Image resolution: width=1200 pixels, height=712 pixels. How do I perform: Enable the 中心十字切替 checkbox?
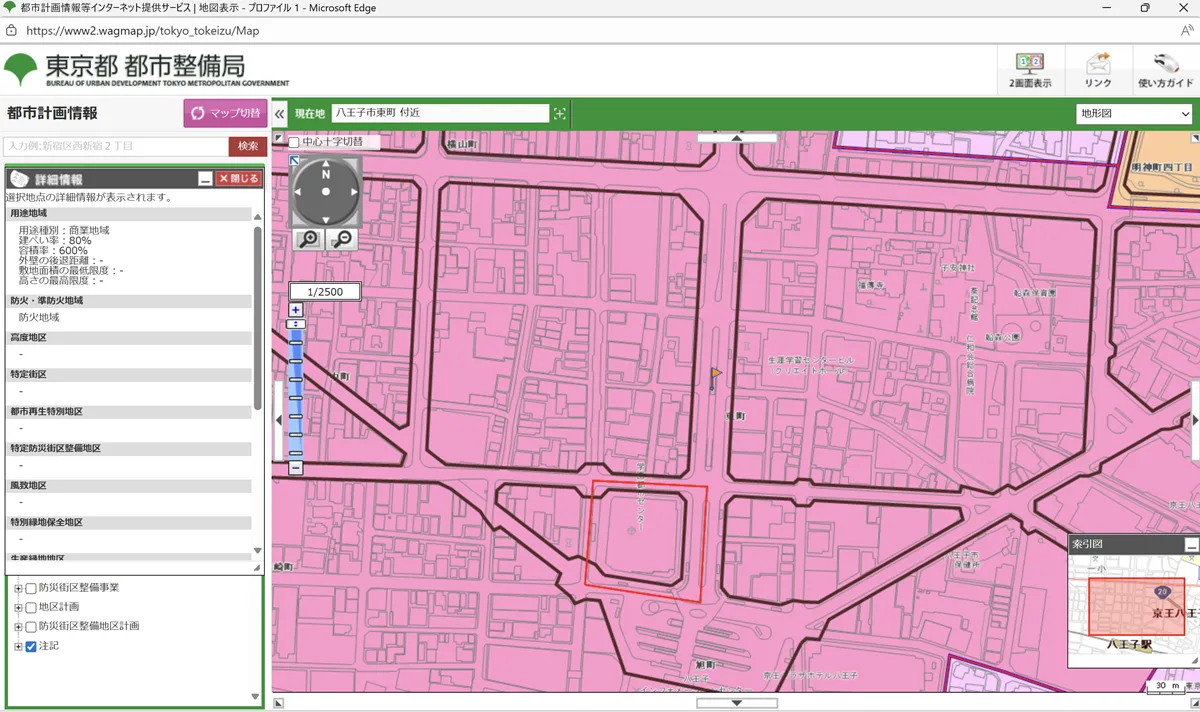[x=294, y=142]
